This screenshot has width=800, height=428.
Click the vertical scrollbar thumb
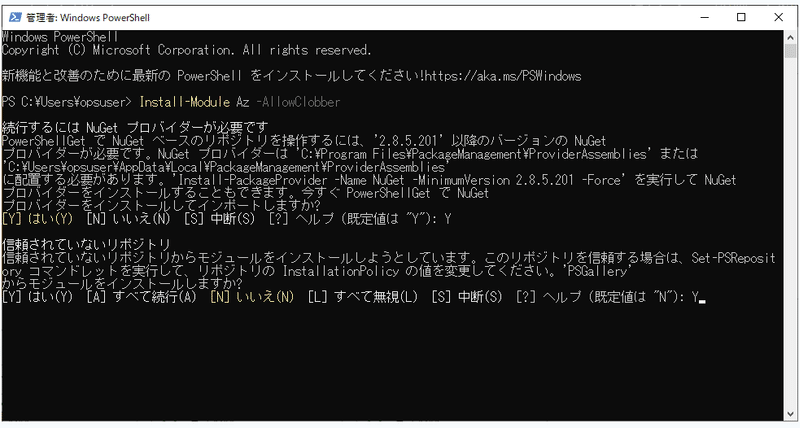coord(790,52)
